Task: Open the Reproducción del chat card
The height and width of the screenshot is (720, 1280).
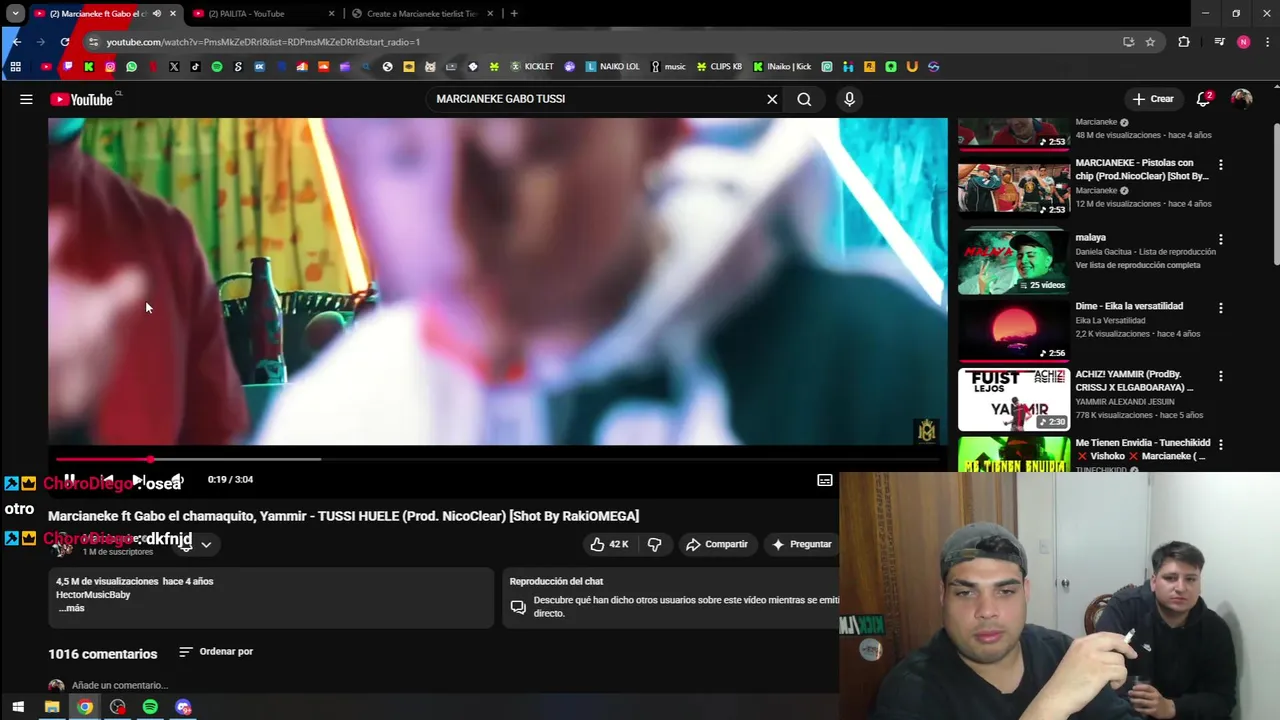Action: [x=670, y=597]
